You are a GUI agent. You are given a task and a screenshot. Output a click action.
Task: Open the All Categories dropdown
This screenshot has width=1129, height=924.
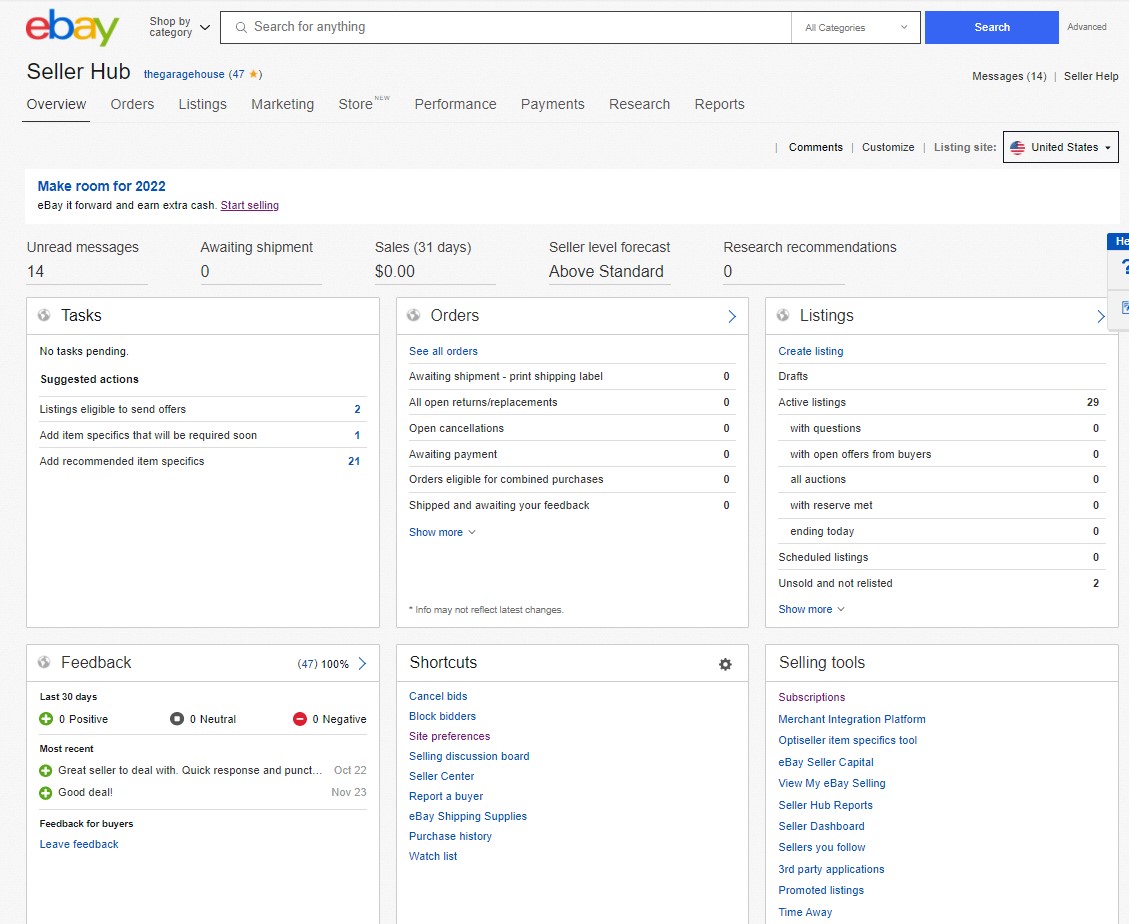point(855,27)
